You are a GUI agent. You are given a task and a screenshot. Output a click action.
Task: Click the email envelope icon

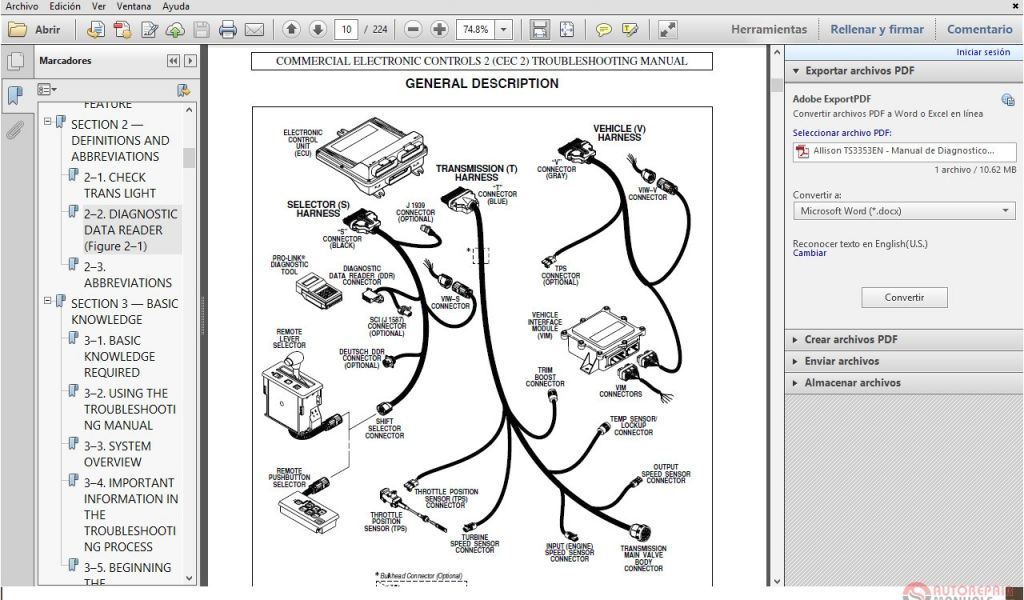[x=254, y=30]
